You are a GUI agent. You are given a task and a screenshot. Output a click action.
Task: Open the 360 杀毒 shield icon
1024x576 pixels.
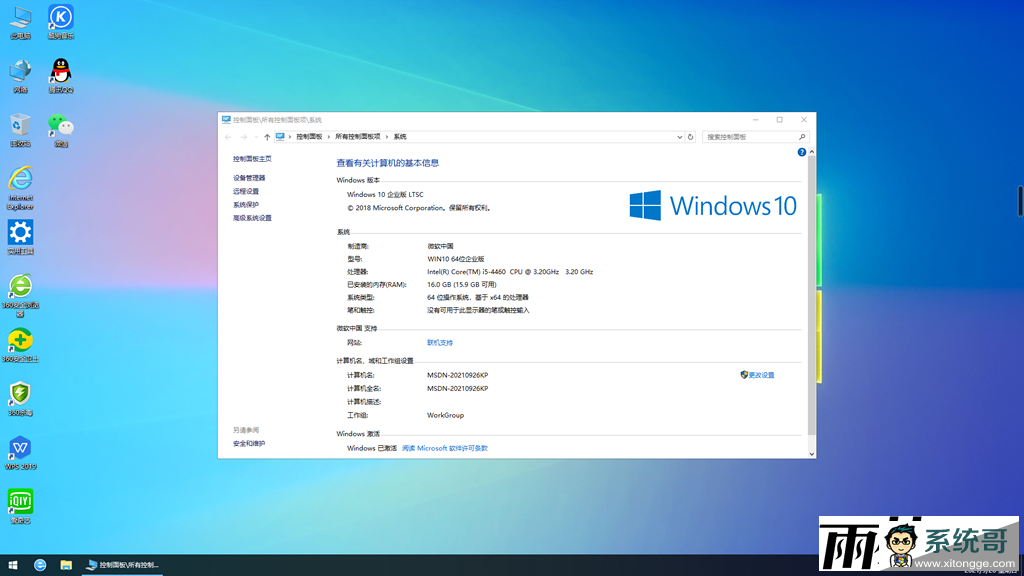[20, 399]
